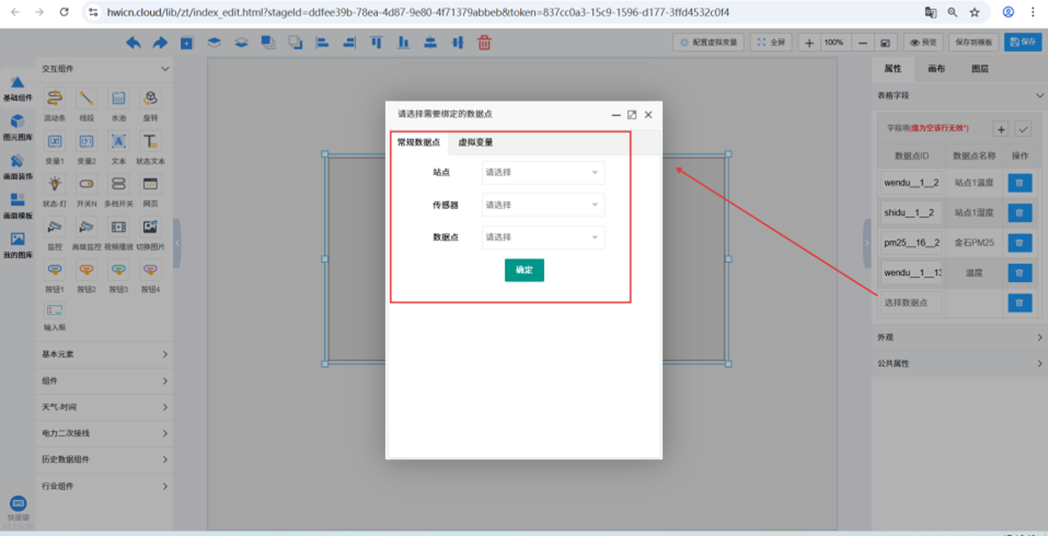Viewport: 1048px width, 536px height.
Task: Select the 开关N switch component
Action: click(x=86, y=184)
